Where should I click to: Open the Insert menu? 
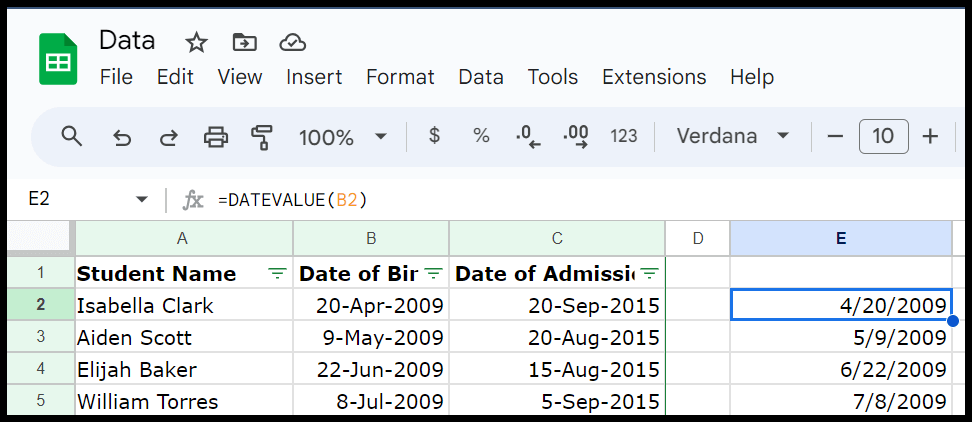pos(314,77)
